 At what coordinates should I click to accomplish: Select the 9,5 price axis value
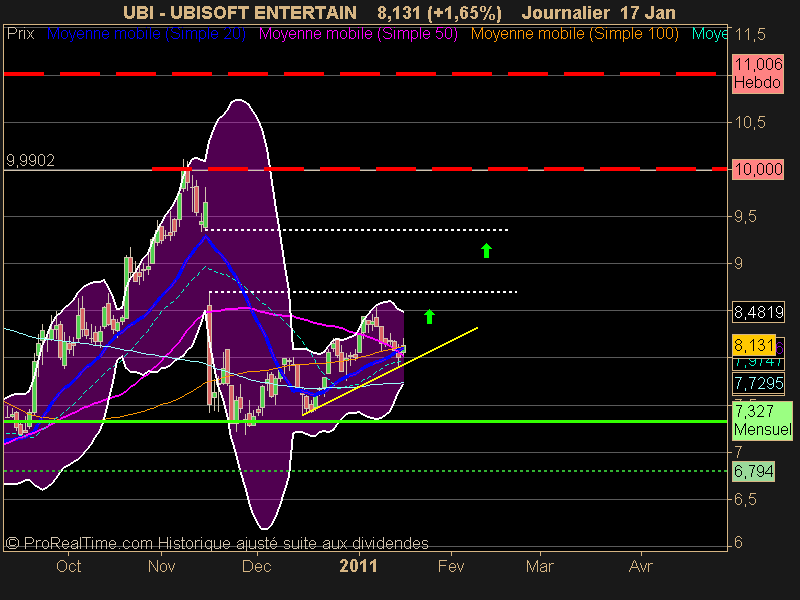pyautogui.click(x=745, y=217)
